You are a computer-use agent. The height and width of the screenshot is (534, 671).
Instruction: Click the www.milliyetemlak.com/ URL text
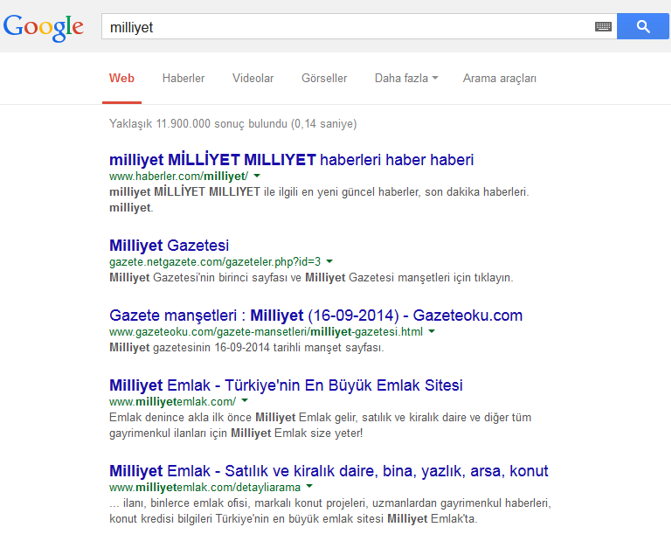(172, 401)
